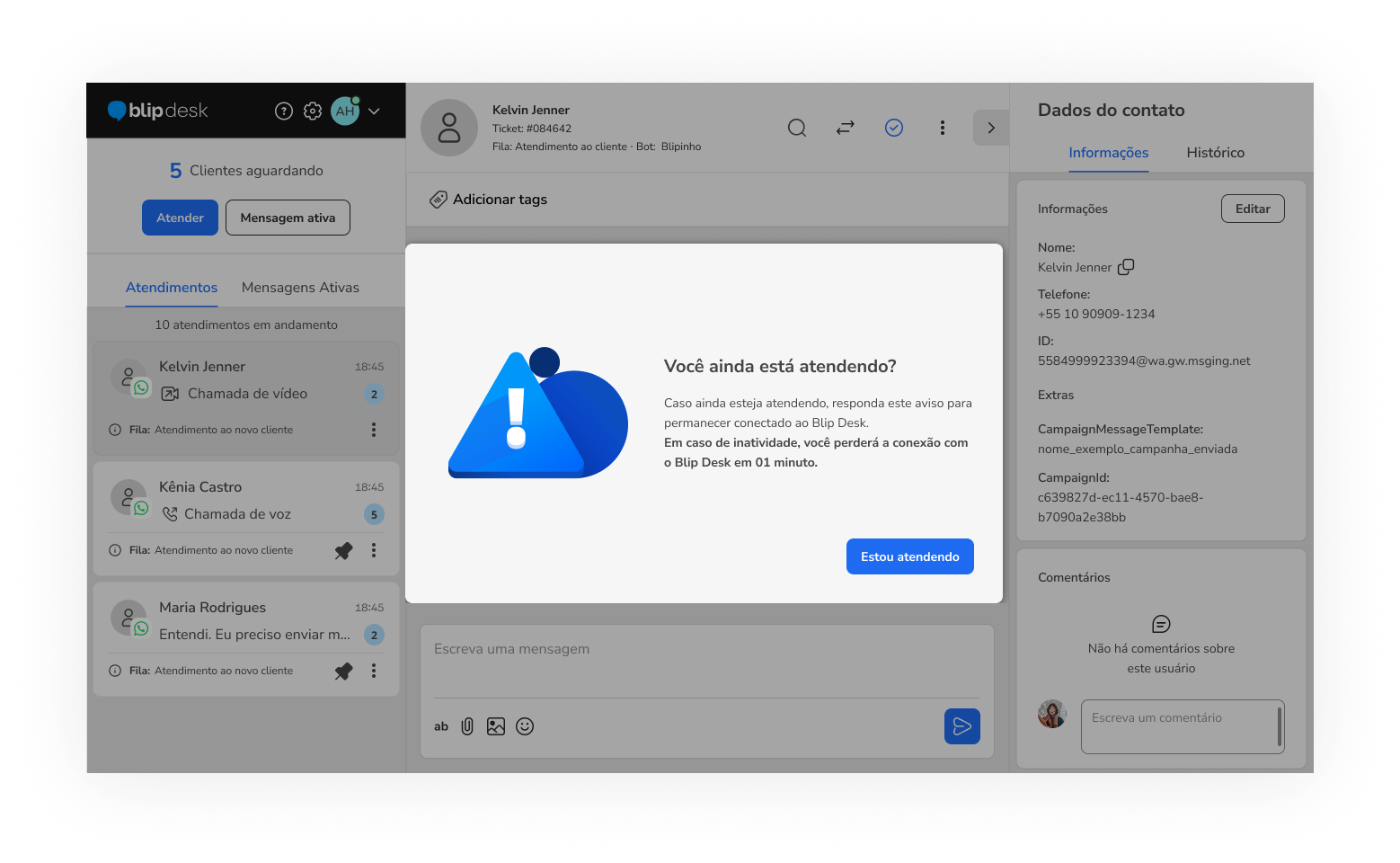This screenshot has height=863, width=1400.
Task: Toggle pin on Kênia Castro conversation
Action: 343,550
